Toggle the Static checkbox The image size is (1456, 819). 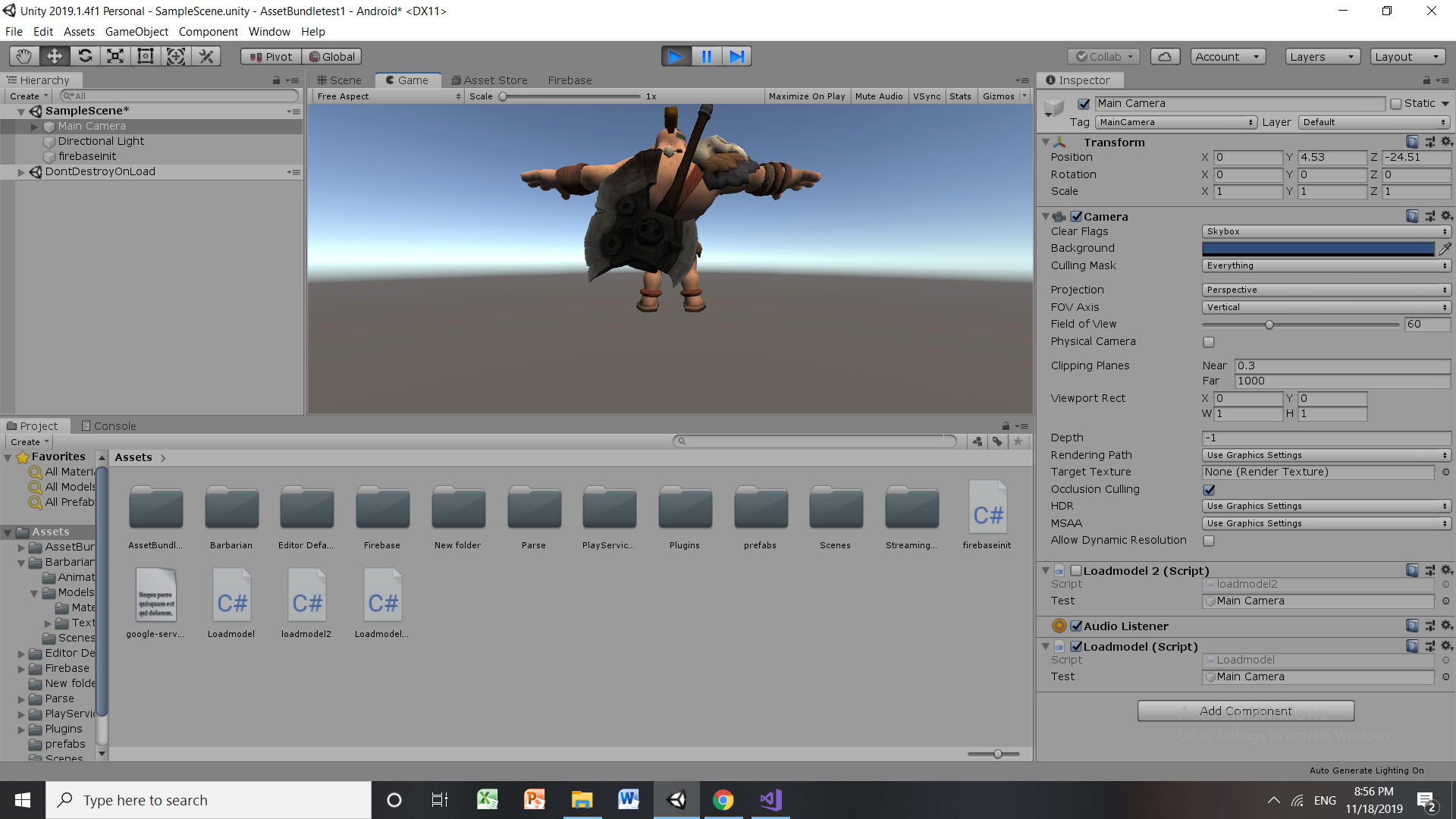coord(1396,104)
